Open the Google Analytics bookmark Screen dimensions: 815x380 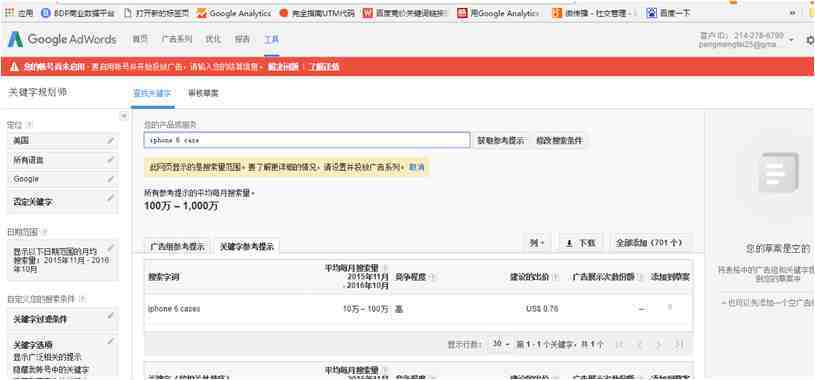pyautogui.click(x=234, y=14)
